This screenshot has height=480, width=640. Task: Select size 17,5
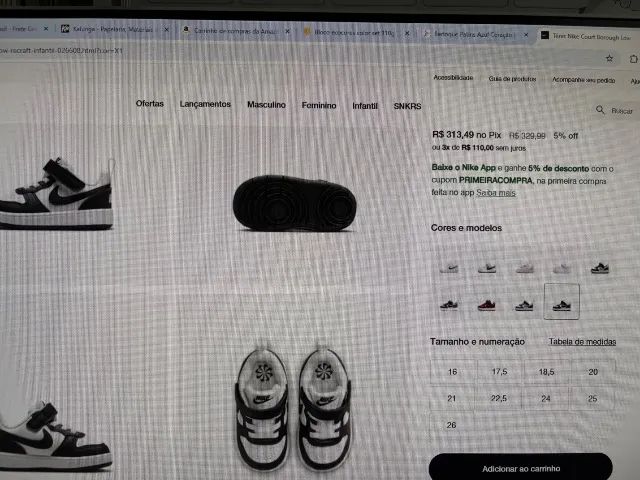(x=500, y=372)
